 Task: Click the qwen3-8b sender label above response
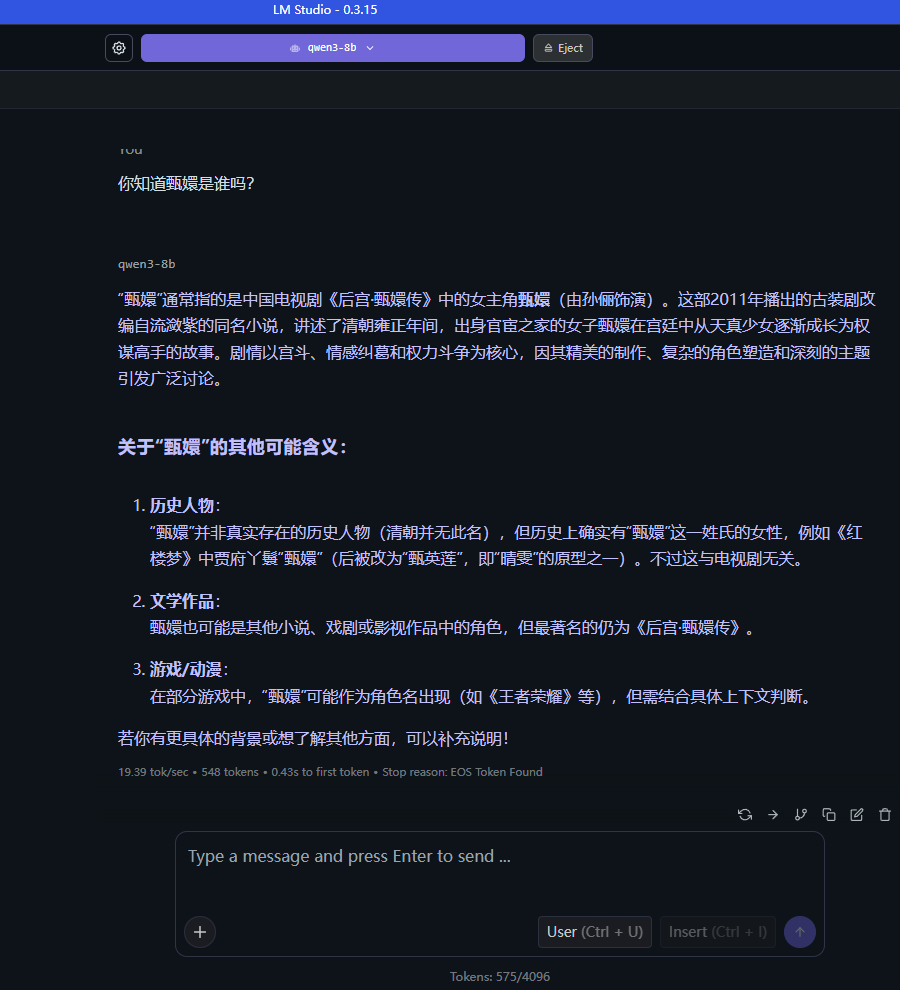(x=146, y=264)
